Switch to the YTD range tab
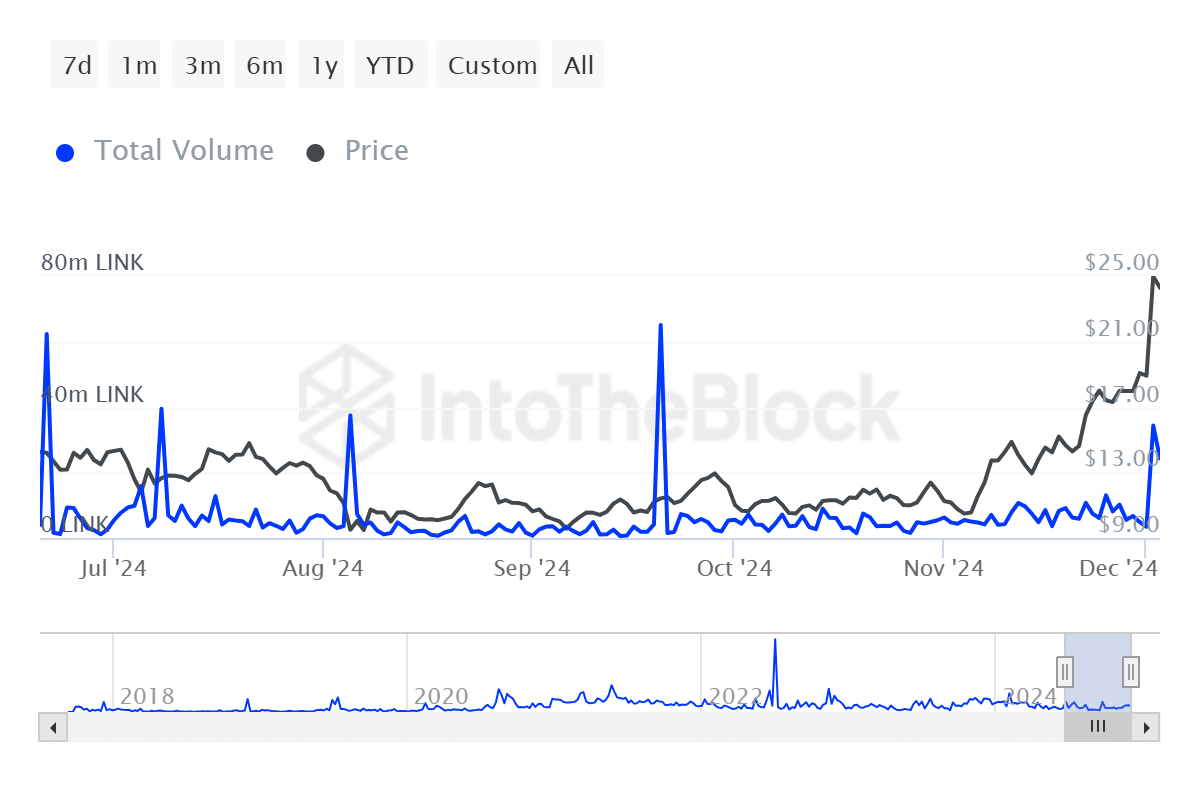This screenshot has height=800, width=1200. pos(390,64)
